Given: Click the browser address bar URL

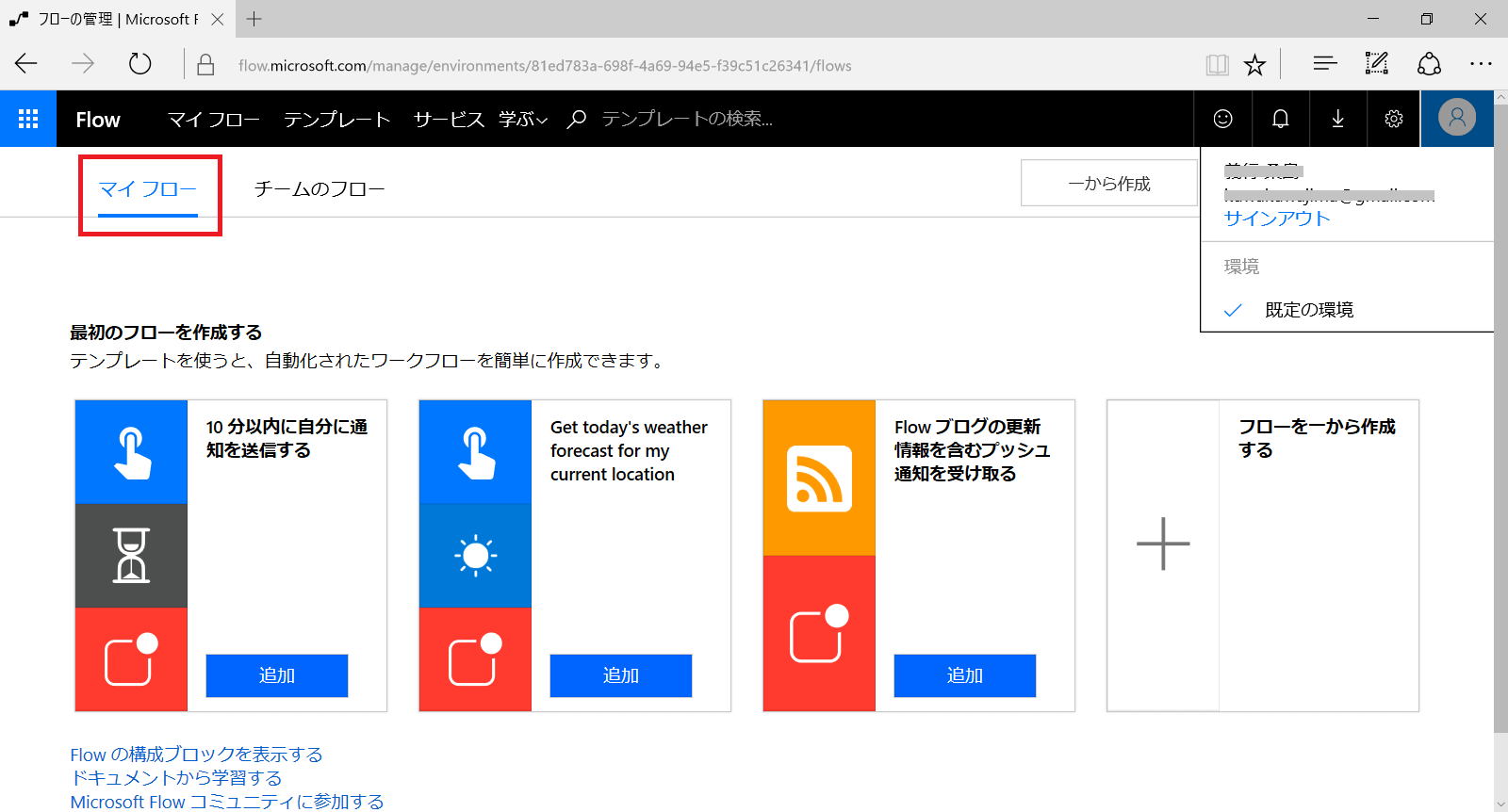Looking at the screenshot, I should point(545,65).
